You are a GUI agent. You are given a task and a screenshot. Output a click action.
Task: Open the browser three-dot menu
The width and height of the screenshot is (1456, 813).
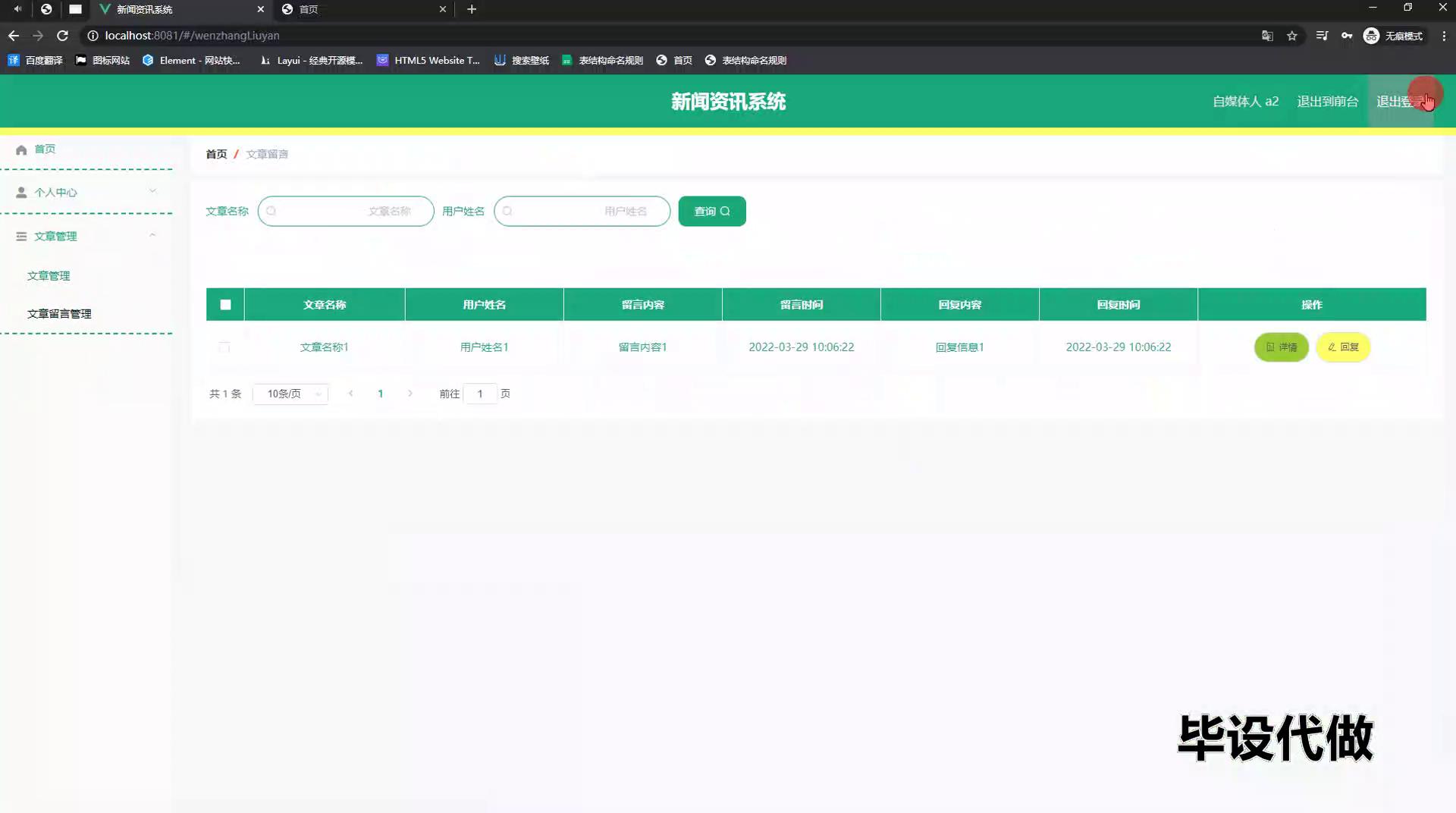click(1444, 36)
